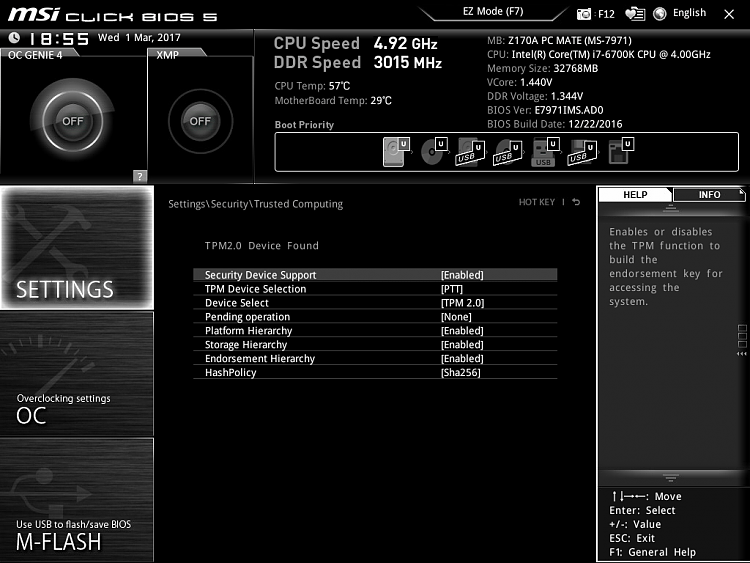
Task: Click the help panel top scroll handle
Action: pyautogui.click(x=671, y=208)
